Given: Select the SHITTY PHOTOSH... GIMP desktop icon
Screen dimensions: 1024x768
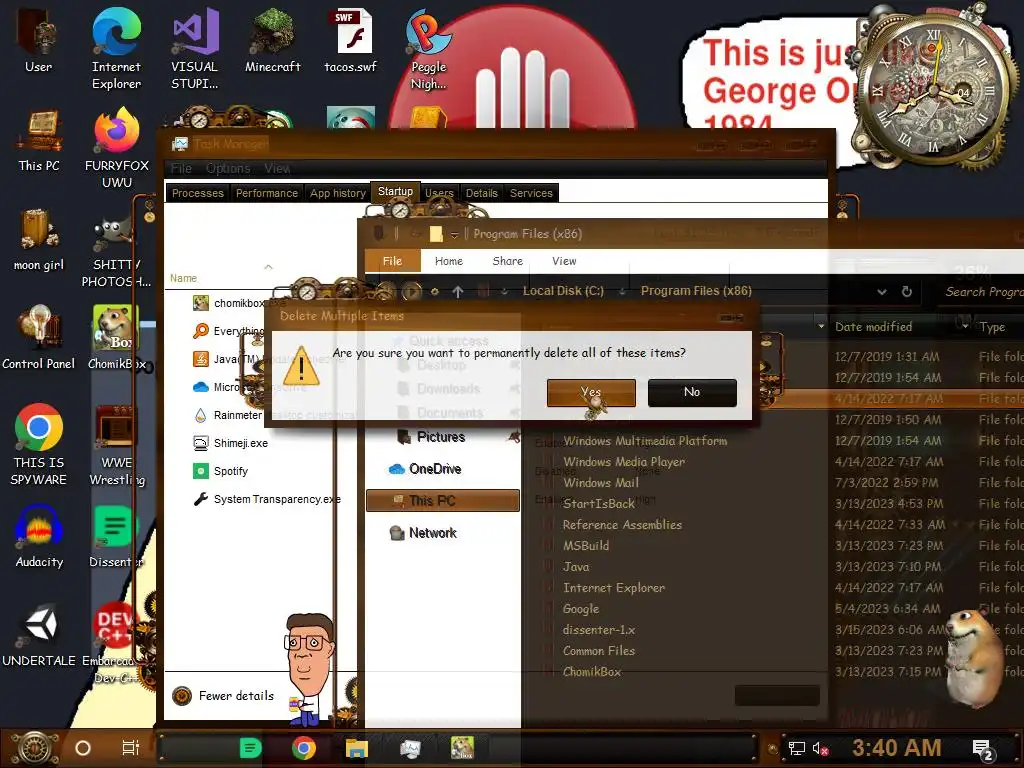Looking at the screenshot, I should [x=116, y=255].
